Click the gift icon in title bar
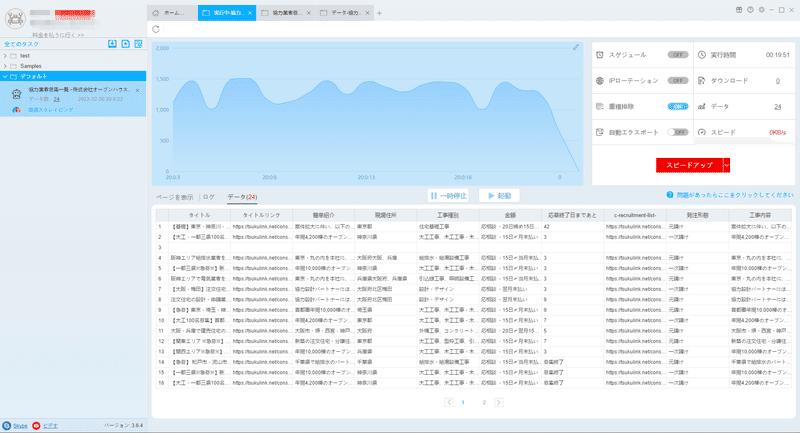The height and width of the screenshot is (433, 800). point(739,10)
